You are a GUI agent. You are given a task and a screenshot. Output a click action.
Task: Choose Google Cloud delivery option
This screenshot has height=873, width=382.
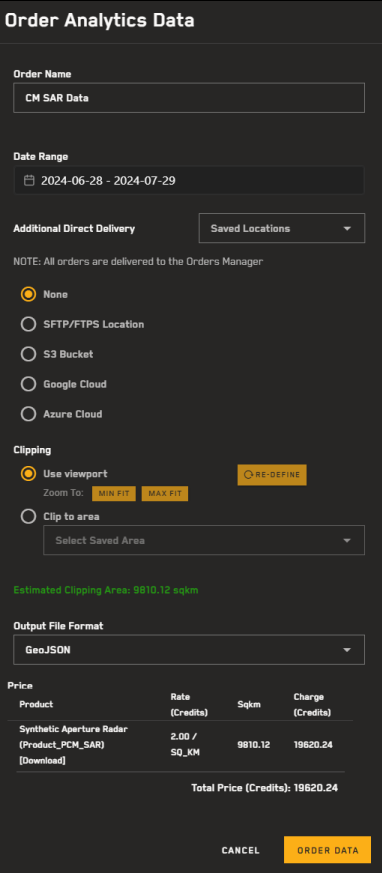click(28, 384)
